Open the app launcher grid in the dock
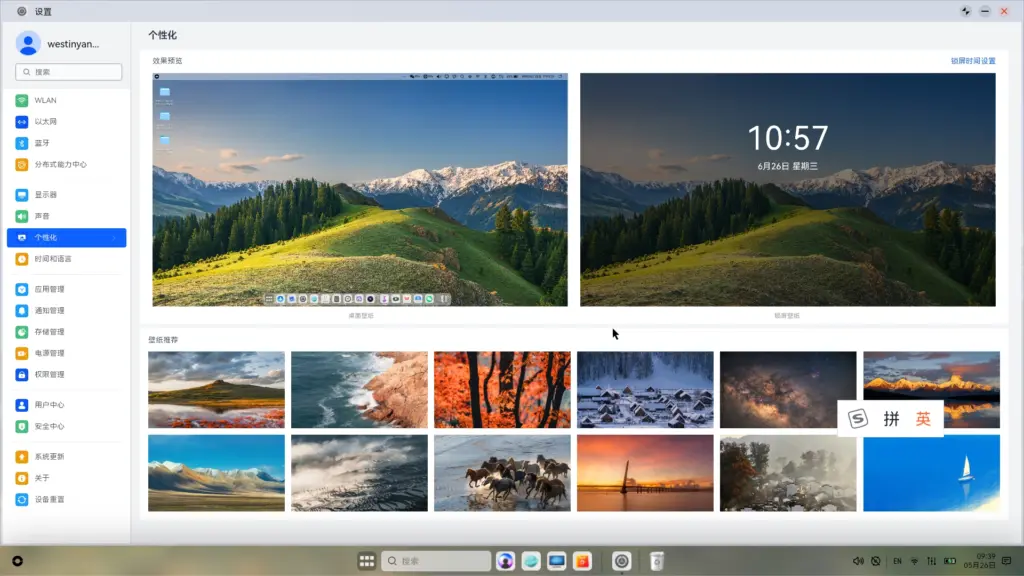 tap(367, 561)
